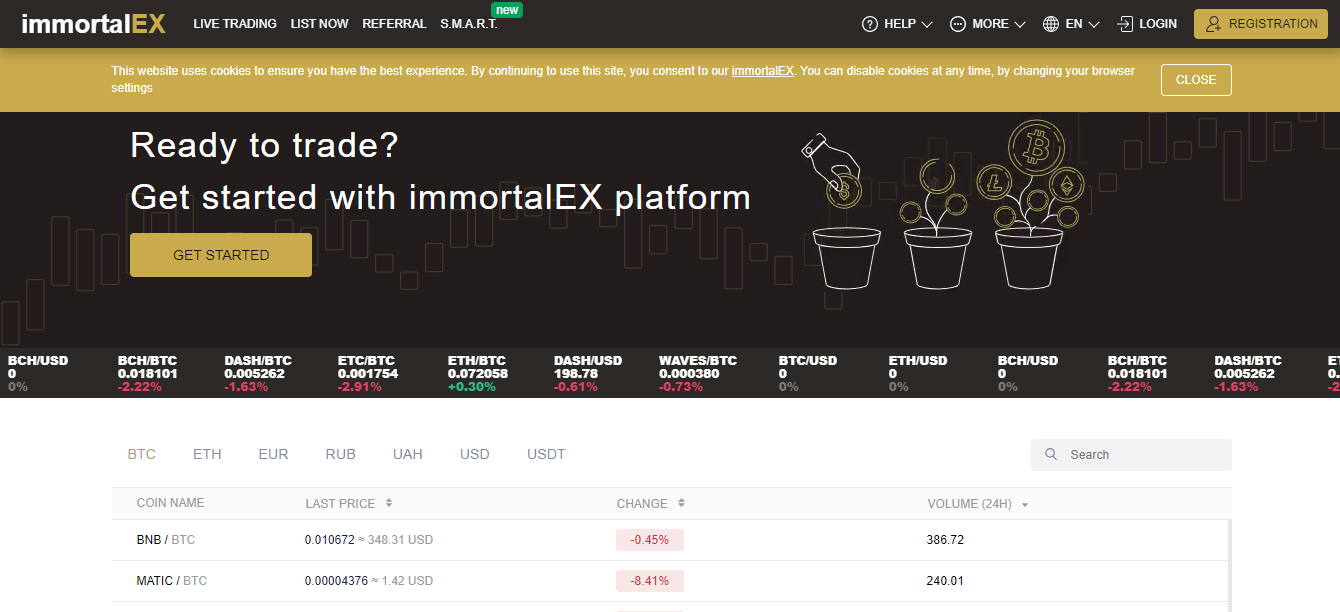Click into the Search coin field

coord(1131,454)
